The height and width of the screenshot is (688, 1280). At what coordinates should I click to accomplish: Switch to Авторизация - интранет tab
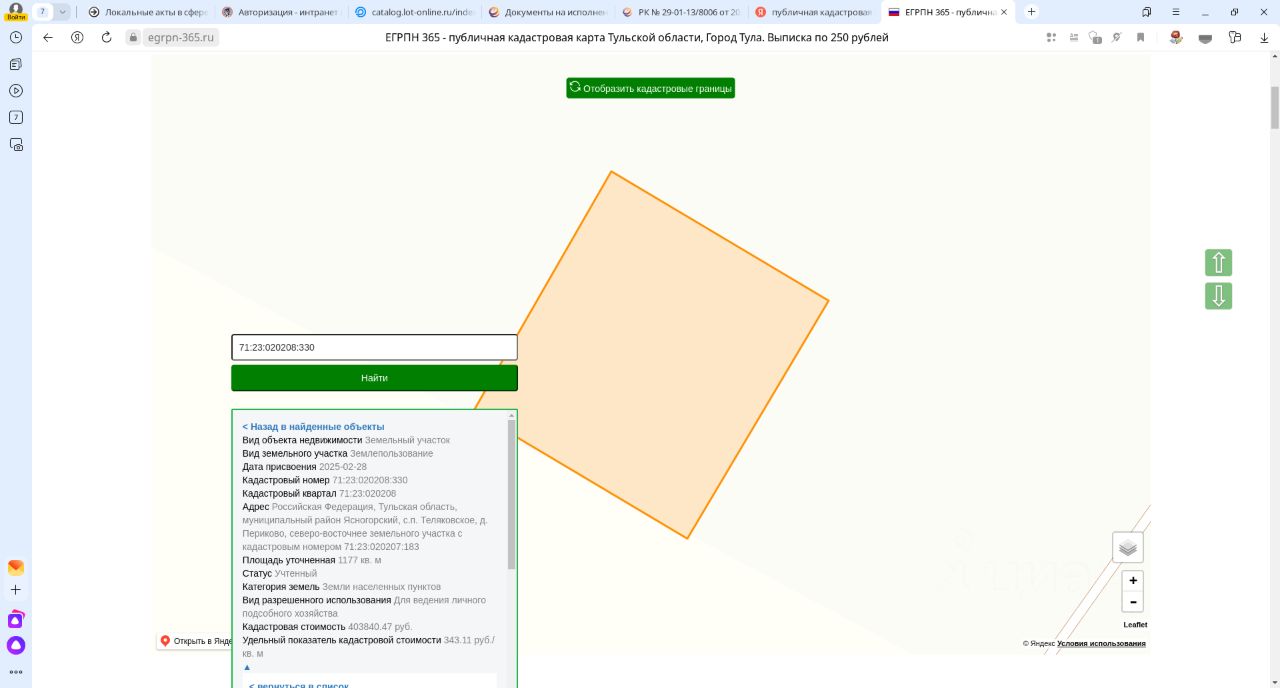point(281,12)
